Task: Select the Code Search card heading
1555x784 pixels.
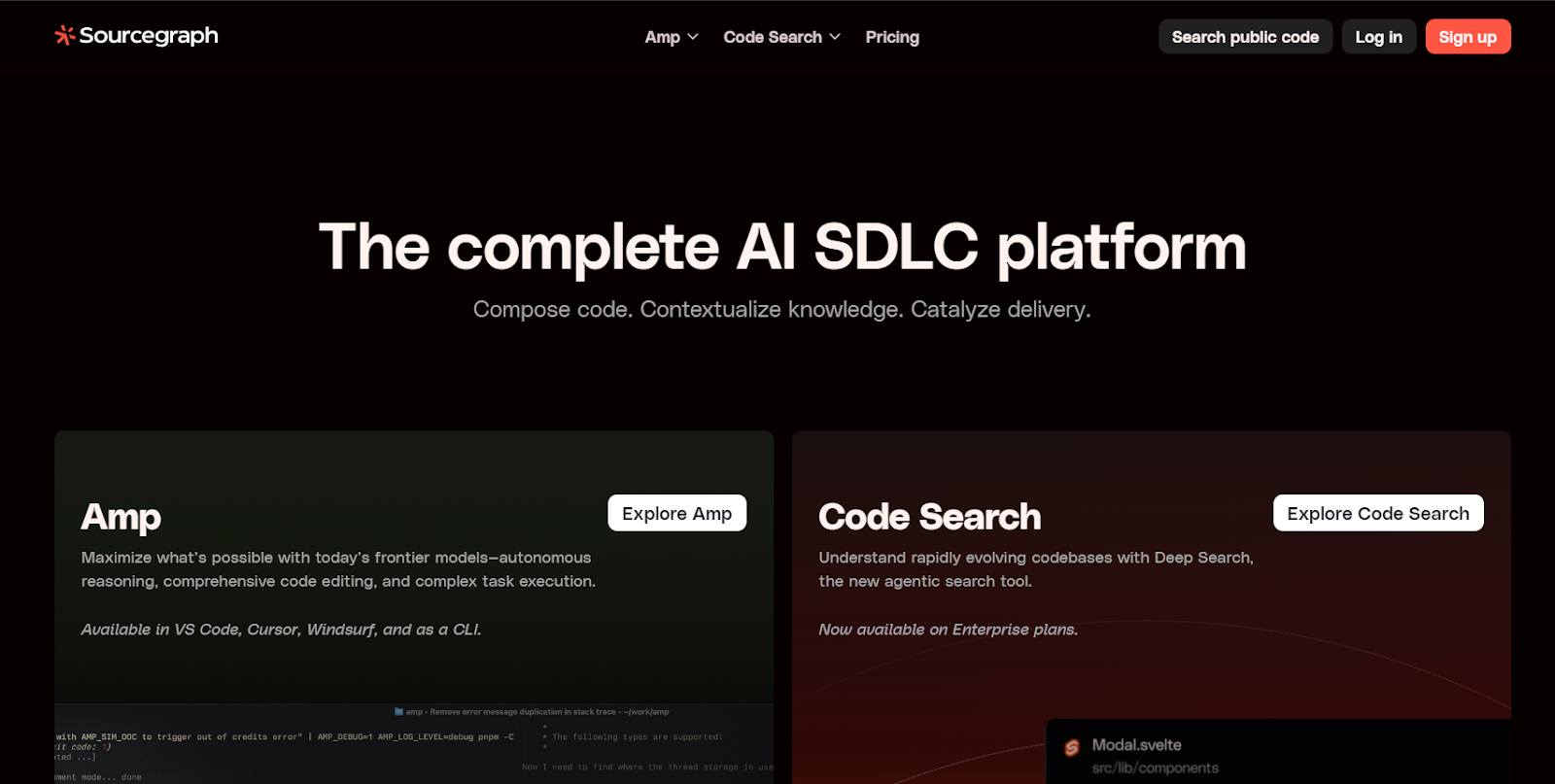Action: coord(929,517)
